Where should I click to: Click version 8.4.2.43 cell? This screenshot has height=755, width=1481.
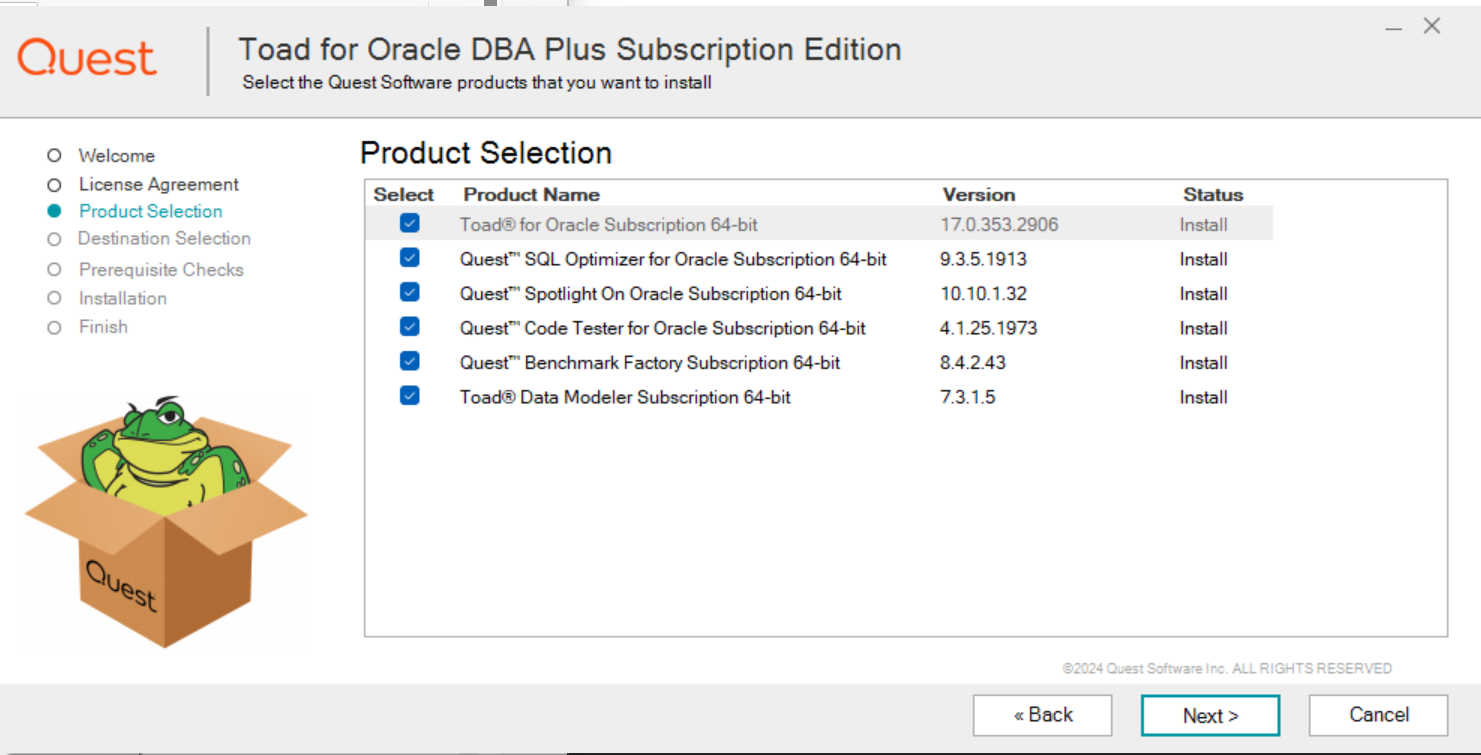point(973,363)
